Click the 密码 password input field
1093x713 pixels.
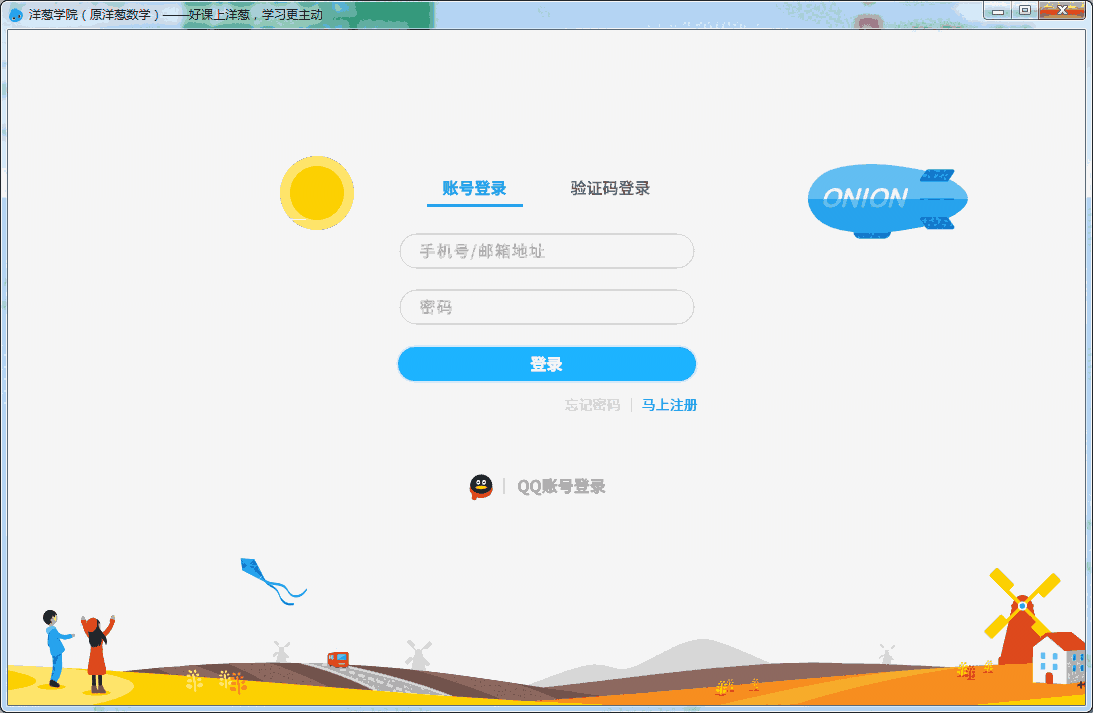tap(546, 307)
